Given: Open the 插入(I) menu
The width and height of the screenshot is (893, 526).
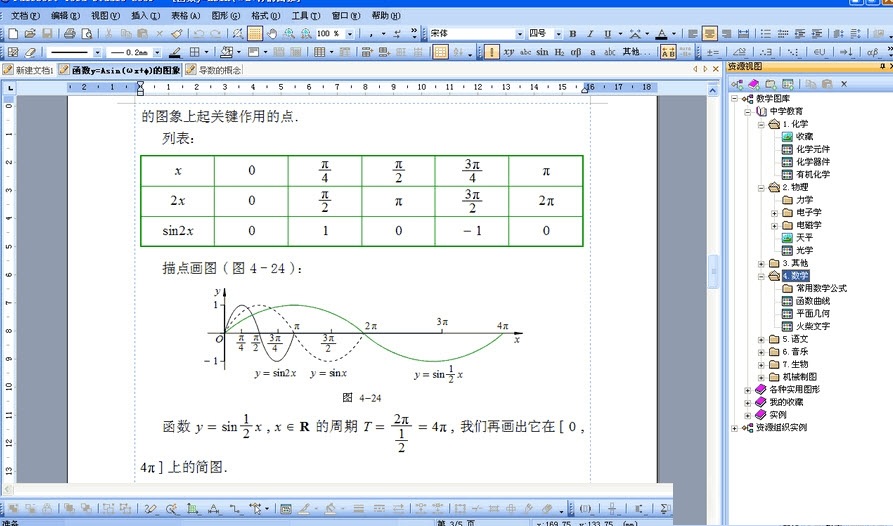Looking at the screenshot, I should (146, 15).
